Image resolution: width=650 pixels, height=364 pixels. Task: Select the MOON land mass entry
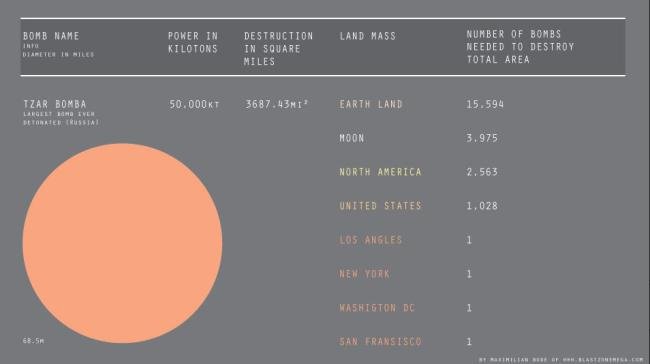point(352,138)
